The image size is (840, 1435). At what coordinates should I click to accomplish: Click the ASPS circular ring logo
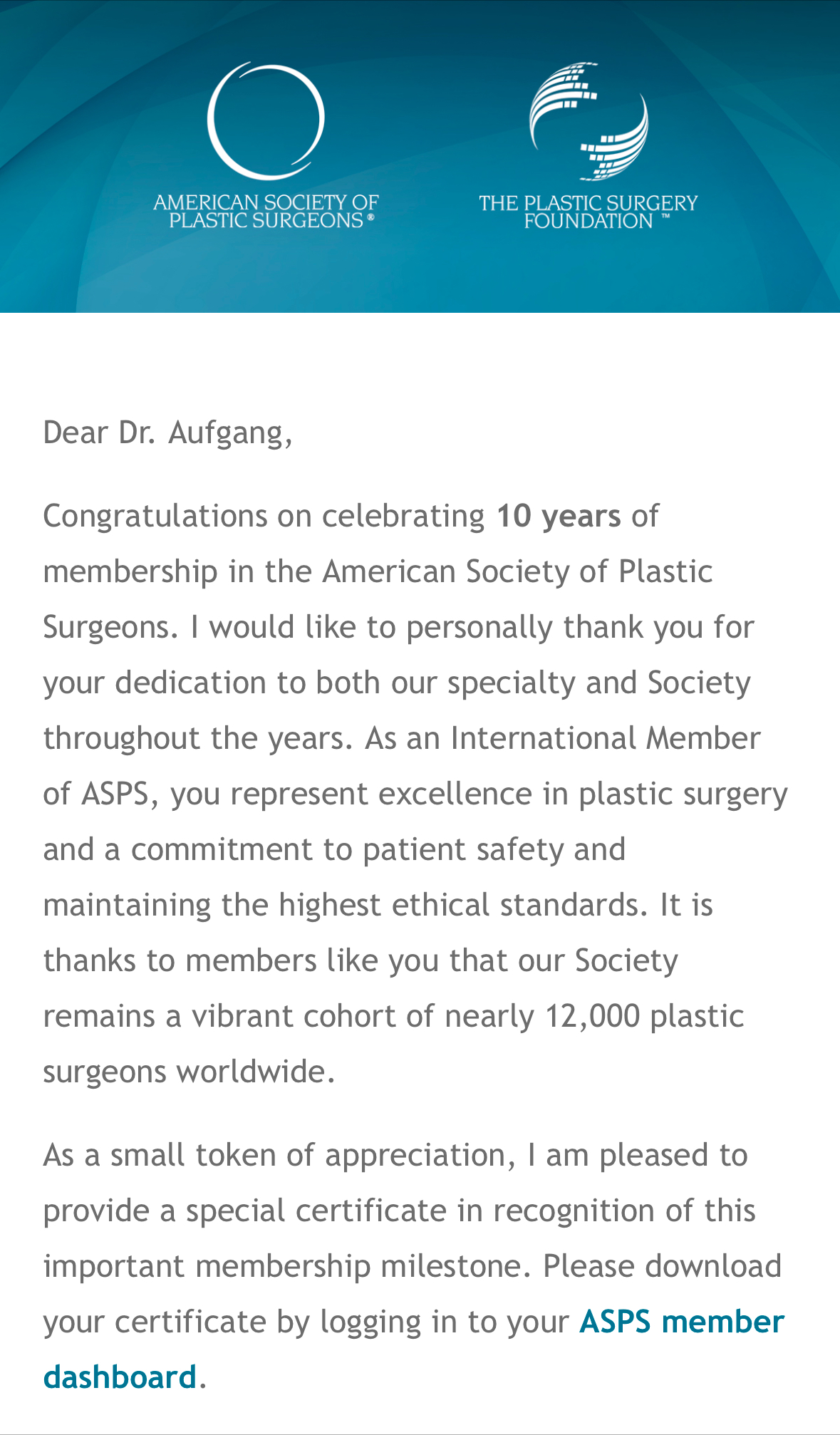tap(266, 120)
